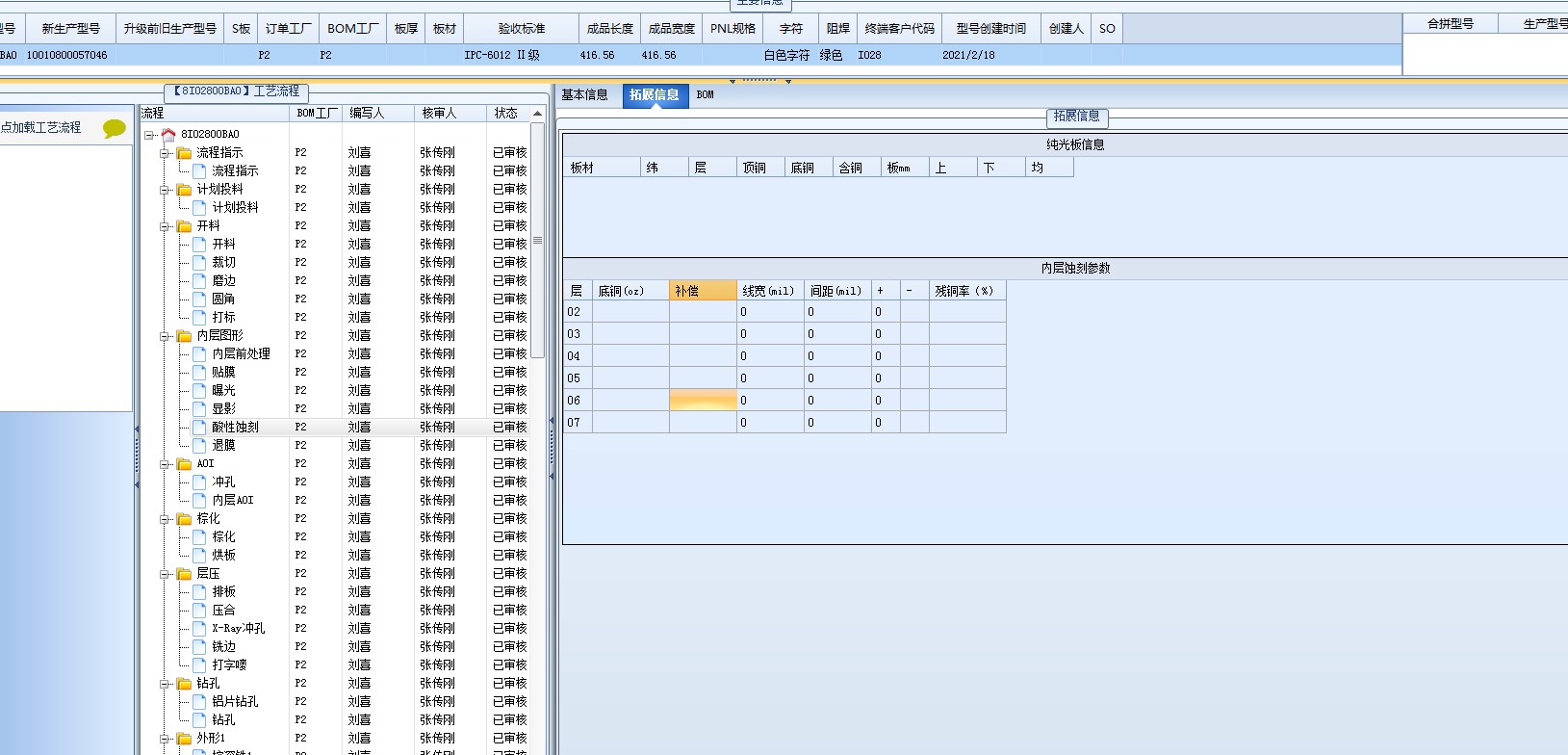Click the document icon beside 计划投料 step
Screen dimensions: 1568x755
click(x=200, y=208)
